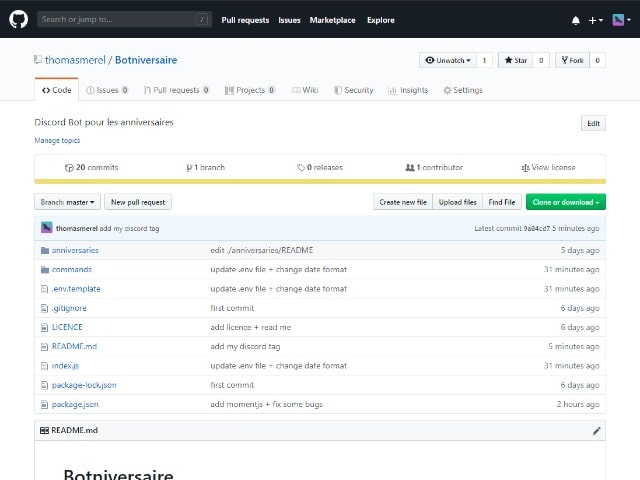This screenshot has height=480, width=640.
Task: Switch to the Insights tab
Action: [408, 90]
